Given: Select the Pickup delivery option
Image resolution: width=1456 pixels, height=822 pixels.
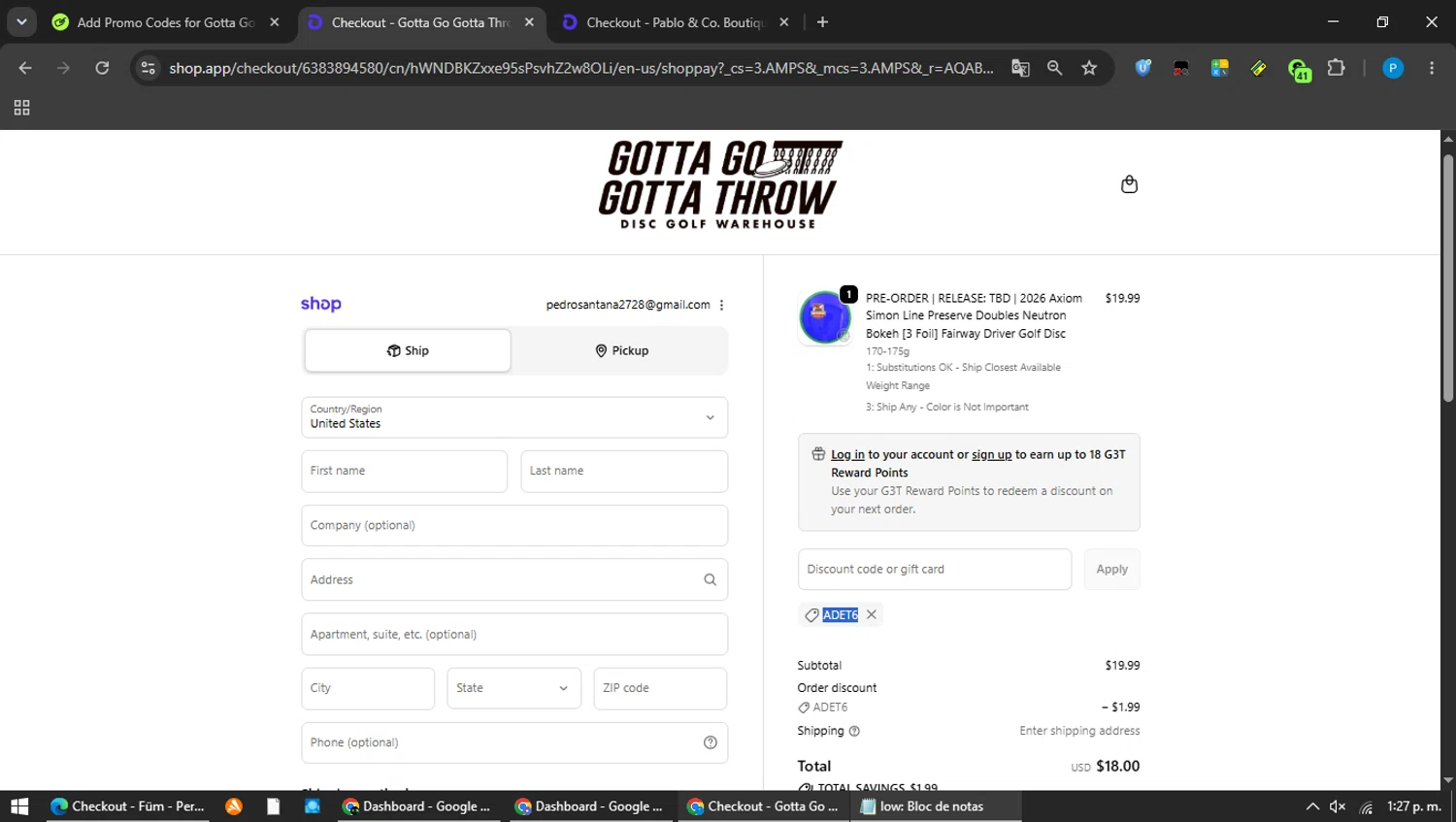Looking at the screenshot, I should pos(621,350).
